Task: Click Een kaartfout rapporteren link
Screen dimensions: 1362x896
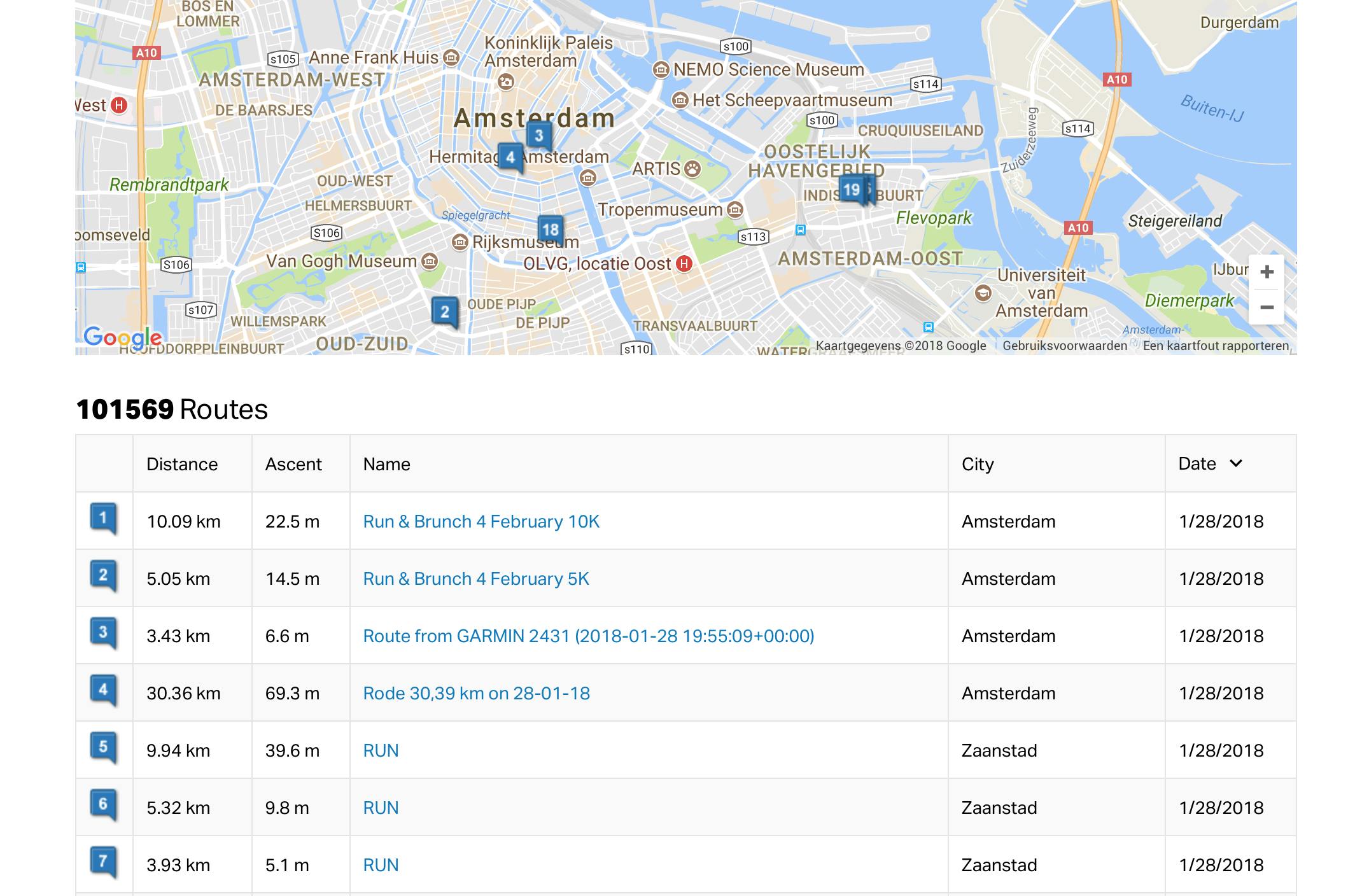Action: point(1216,346)
